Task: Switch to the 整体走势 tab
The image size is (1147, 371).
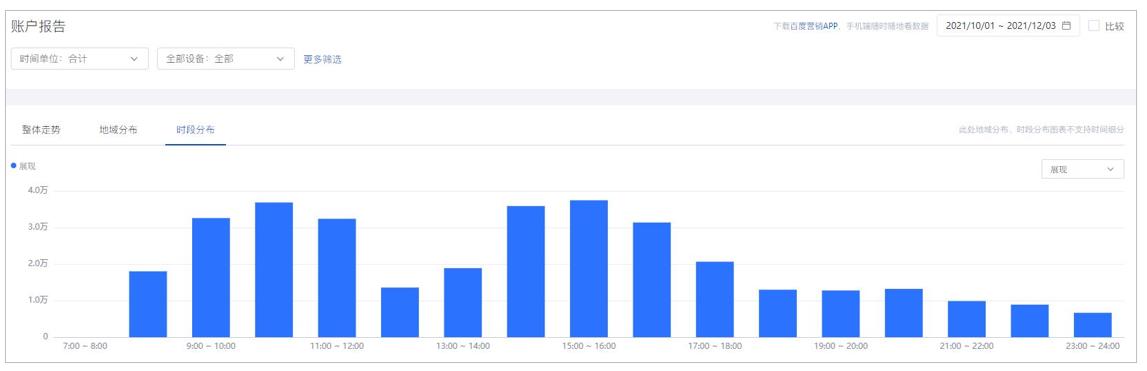Action: pos(41,130)
